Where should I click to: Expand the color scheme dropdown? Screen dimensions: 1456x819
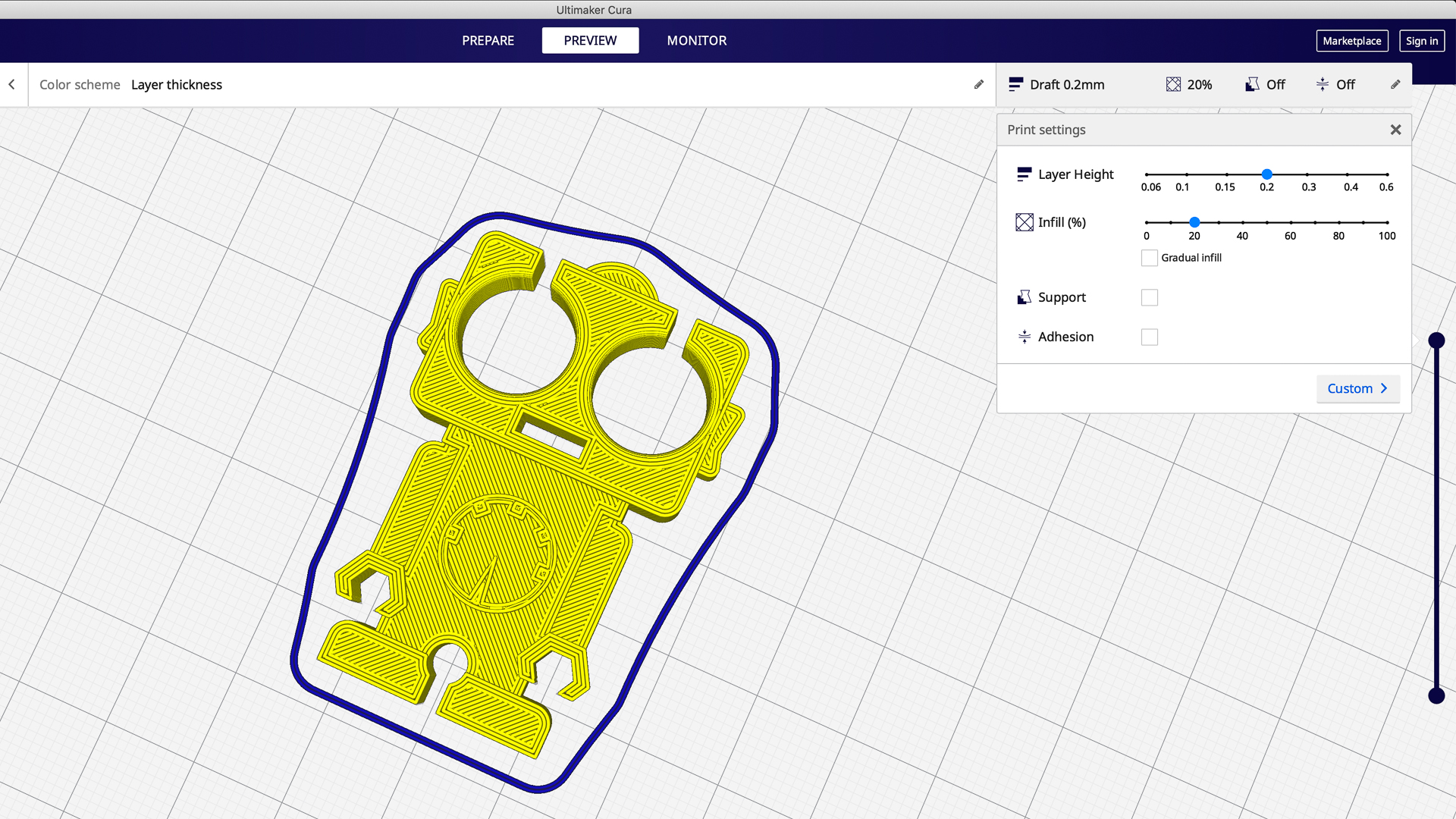point(177,84)
